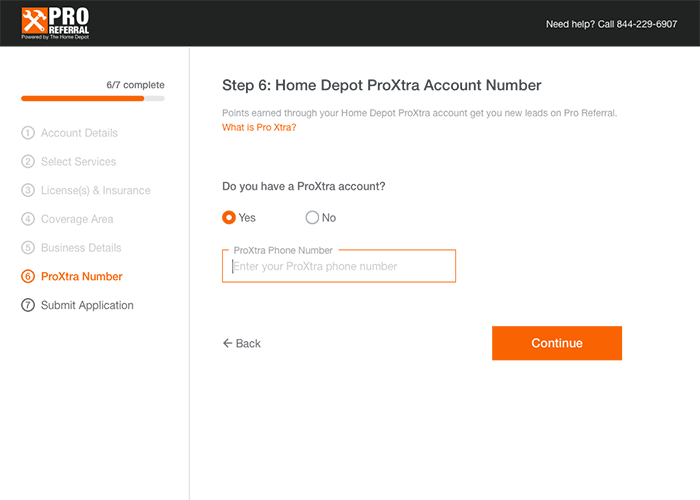Click the Pro Referral logo
This screenshot has width=700, height=500.
click(x=55, y=23)
